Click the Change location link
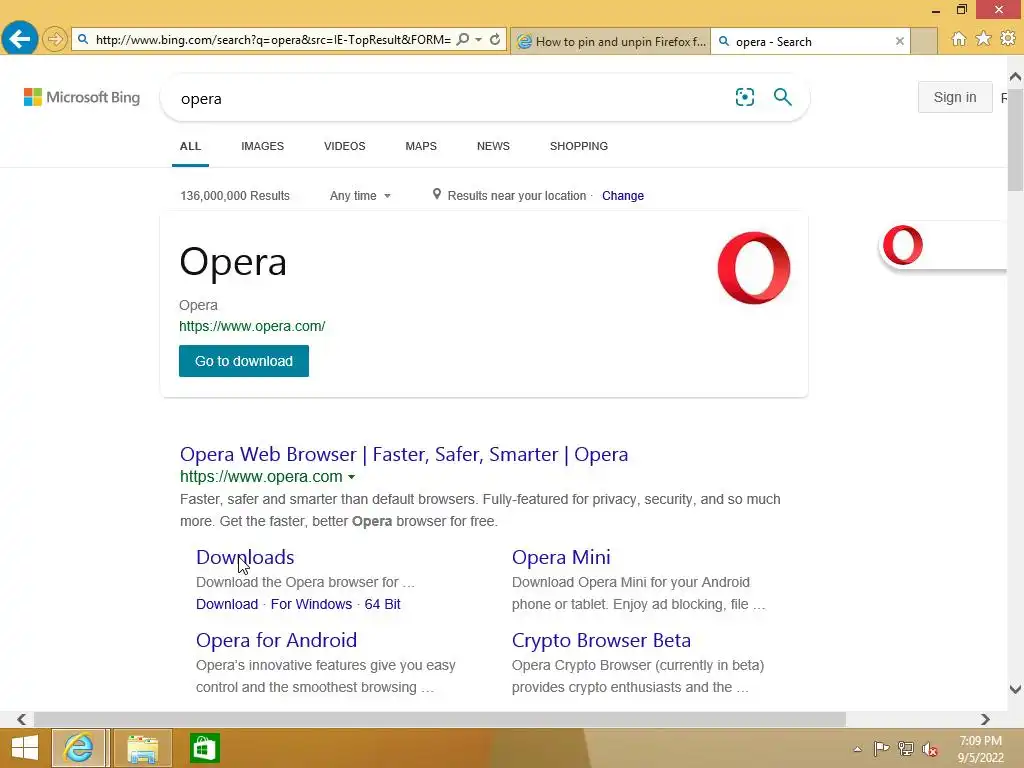Viewport: 1024px width, 768px height. click(x=622, y=196)
